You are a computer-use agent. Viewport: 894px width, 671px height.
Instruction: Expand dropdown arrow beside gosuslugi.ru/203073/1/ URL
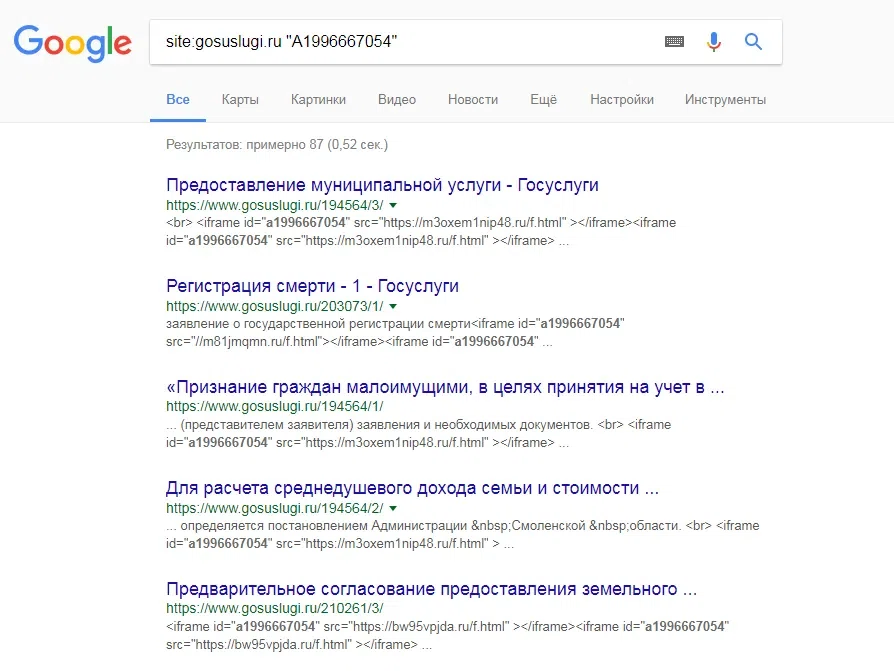pos(393,306)
